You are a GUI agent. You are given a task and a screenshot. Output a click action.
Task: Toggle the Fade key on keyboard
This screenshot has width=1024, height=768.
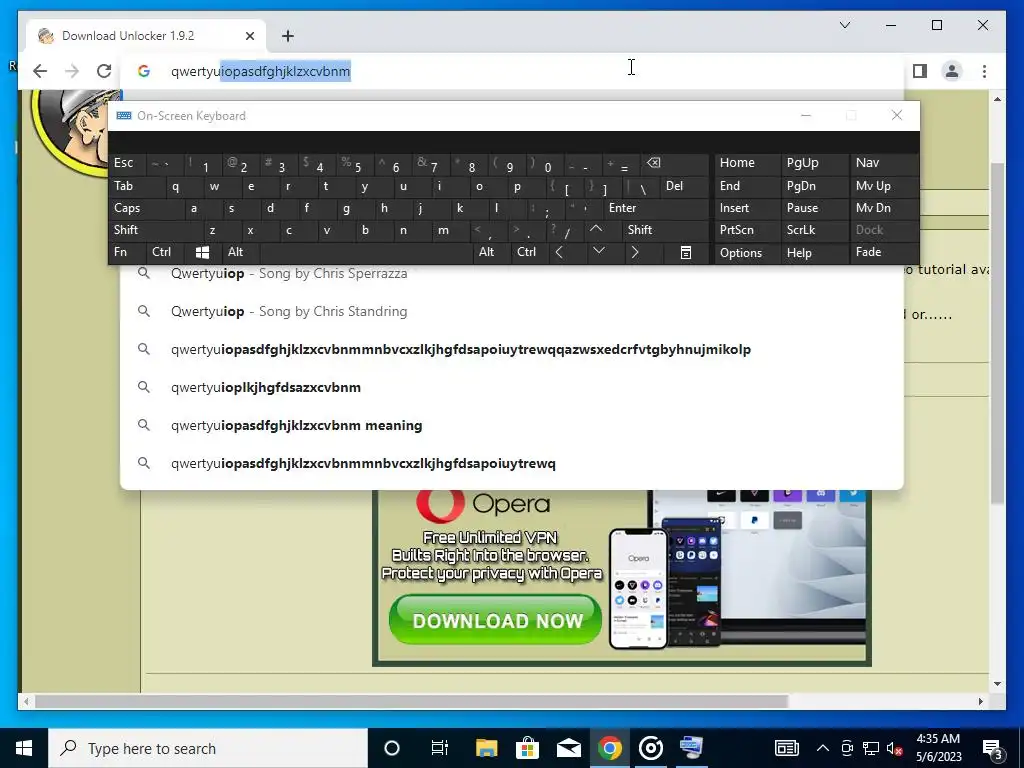[884, 253]
